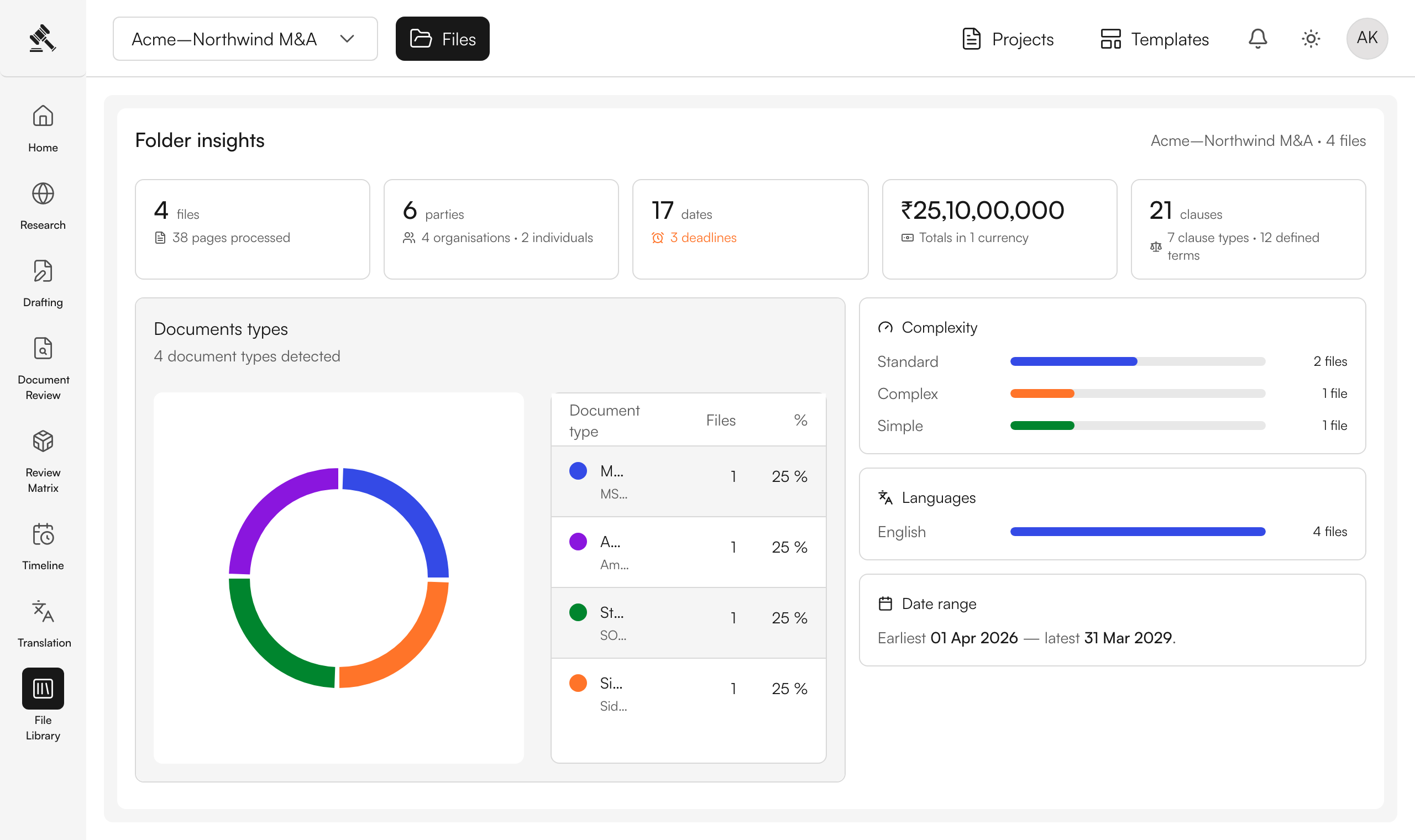Select the 21 clauses summary card
1415x840 pixels.
(x=1248, y=229)
